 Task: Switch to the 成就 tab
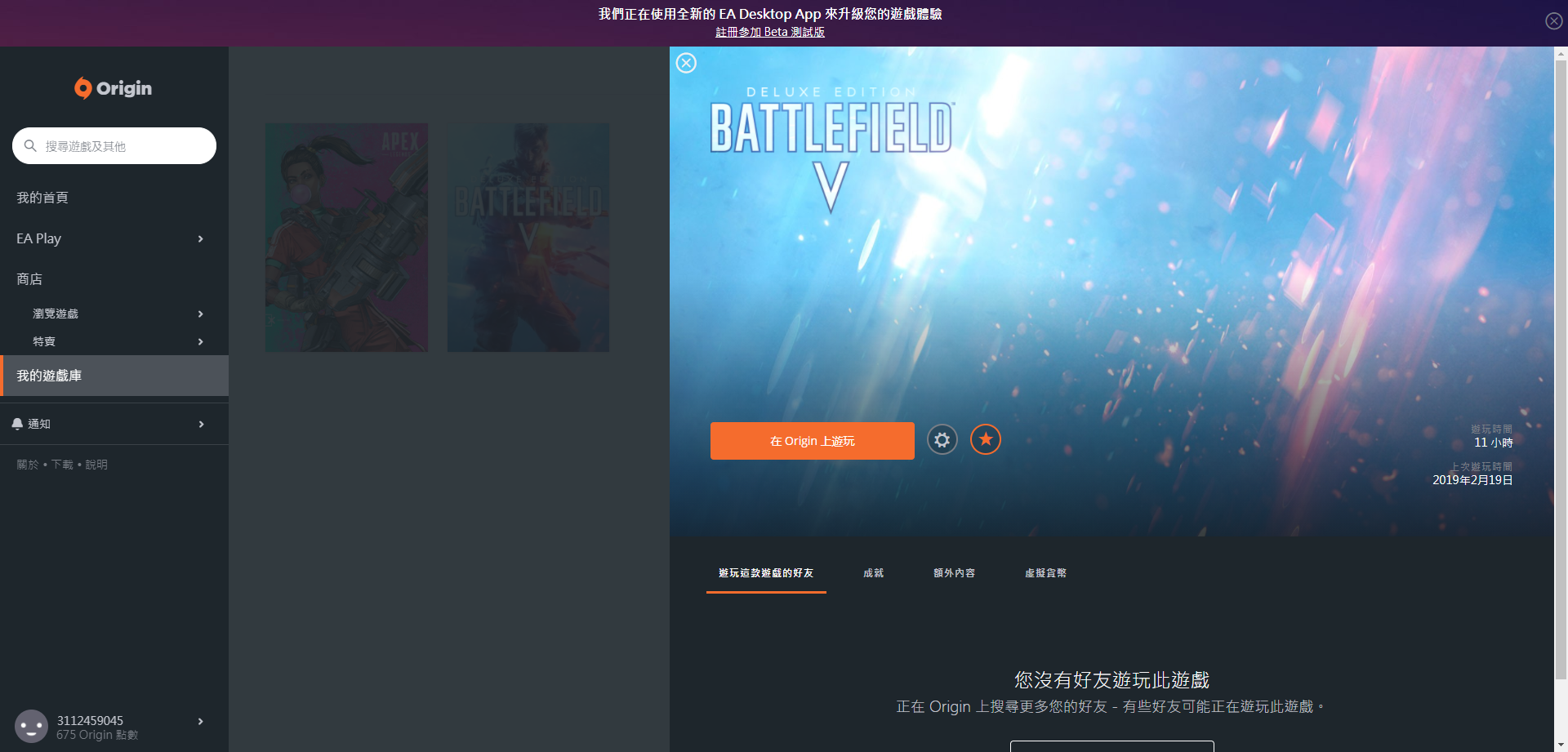pos(874,573)
